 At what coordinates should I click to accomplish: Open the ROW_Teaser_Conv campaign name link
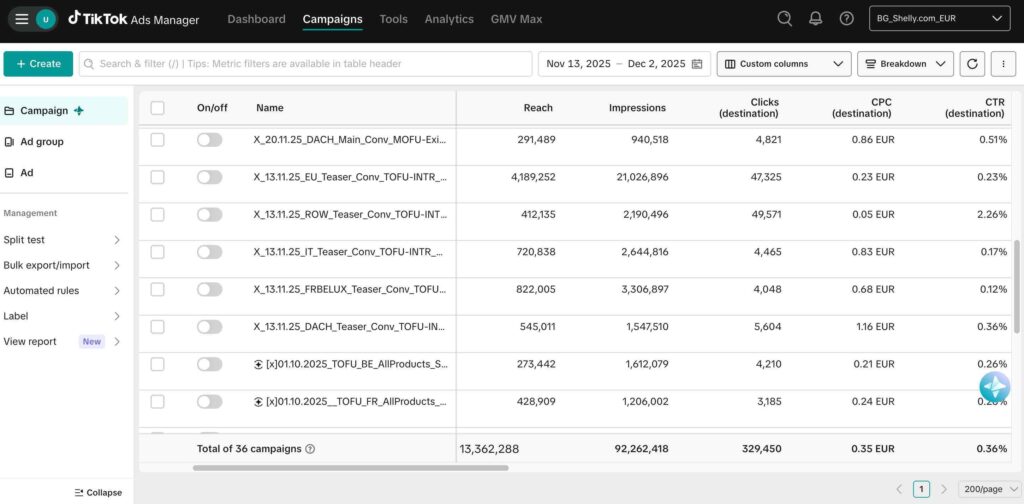(349, 214)
